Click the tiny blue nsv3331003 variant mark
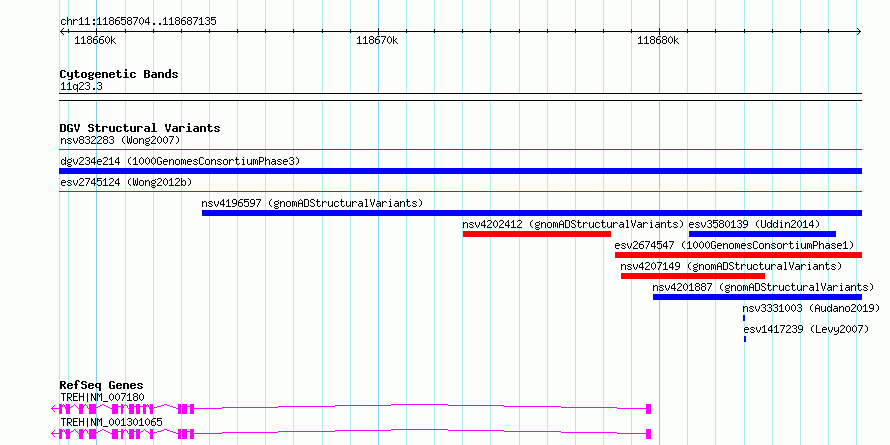The height and width of the screenshot is (445, 890). click(x=744, y=318)
